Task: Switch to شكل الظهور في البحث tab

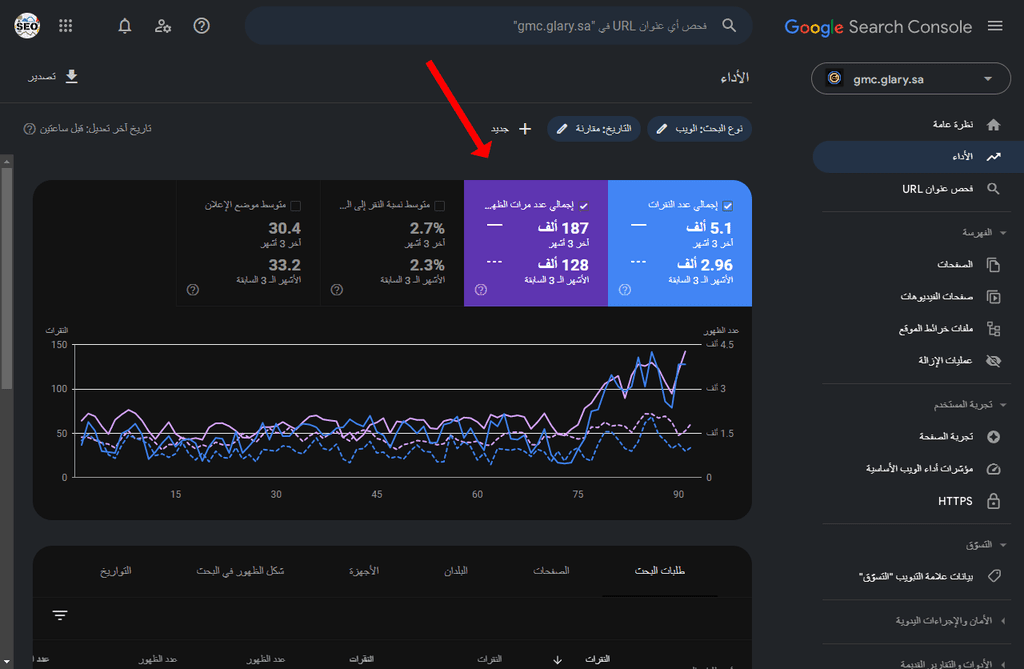Action: point(240,571)
